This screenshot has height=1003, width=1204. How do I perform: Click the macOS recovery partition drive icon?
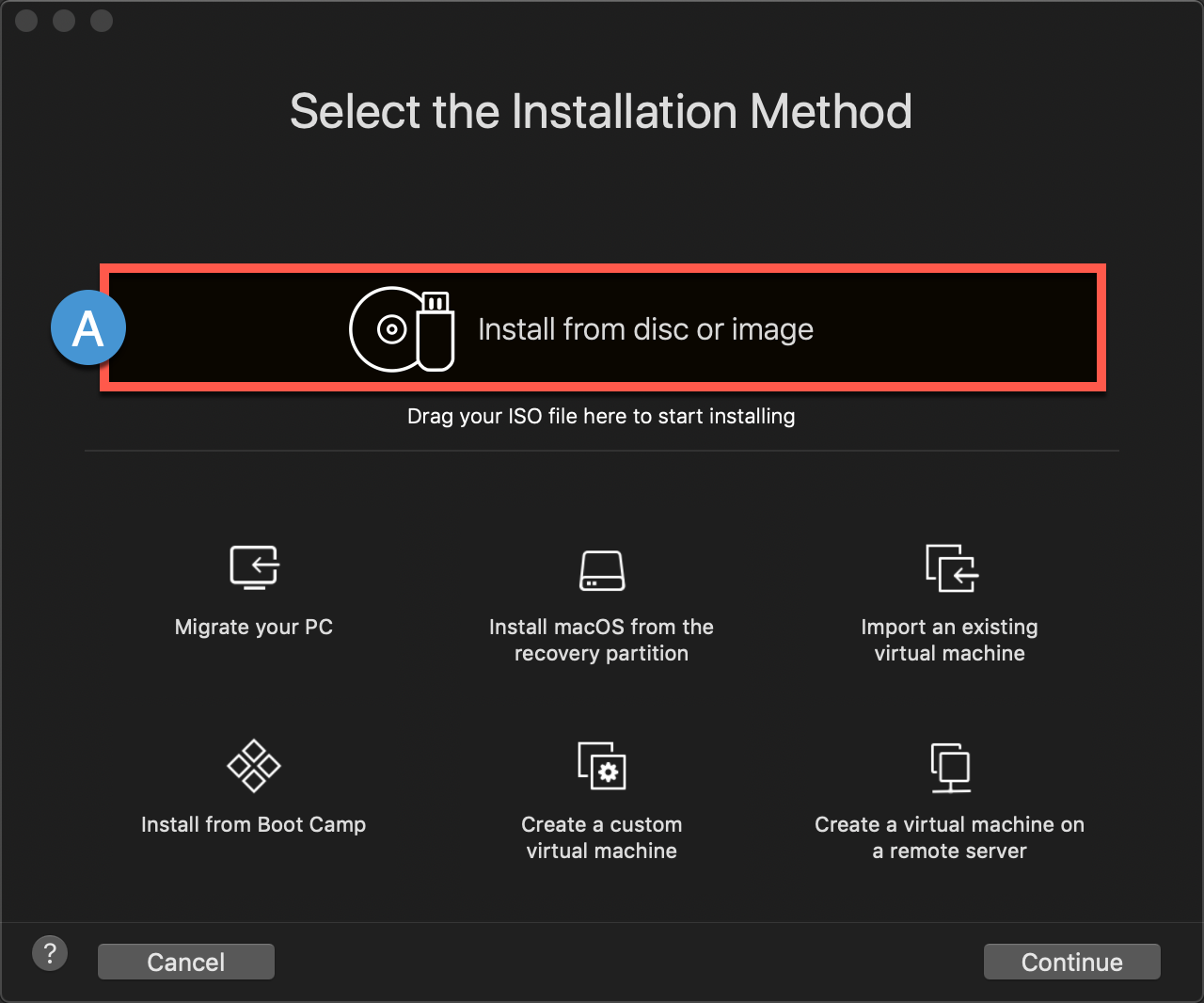pyautogui.click(x=601, y=570)
